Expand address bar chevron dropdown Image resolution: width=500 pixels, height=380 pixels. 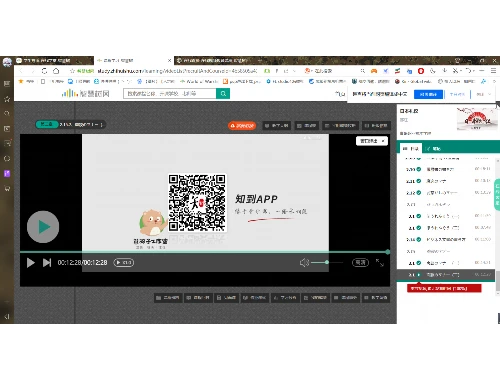point(294,71)
